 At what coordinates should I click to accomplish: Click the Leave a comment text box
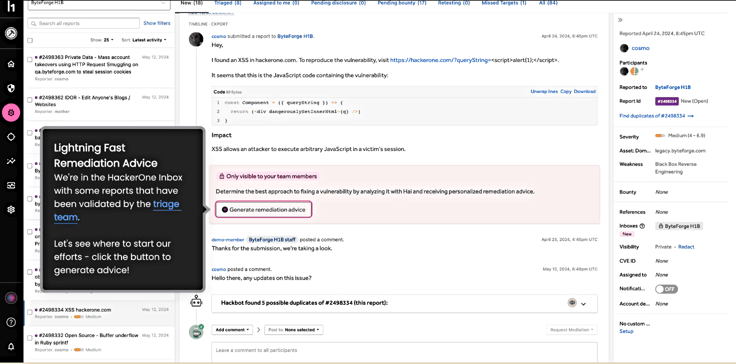pos(404,351)
